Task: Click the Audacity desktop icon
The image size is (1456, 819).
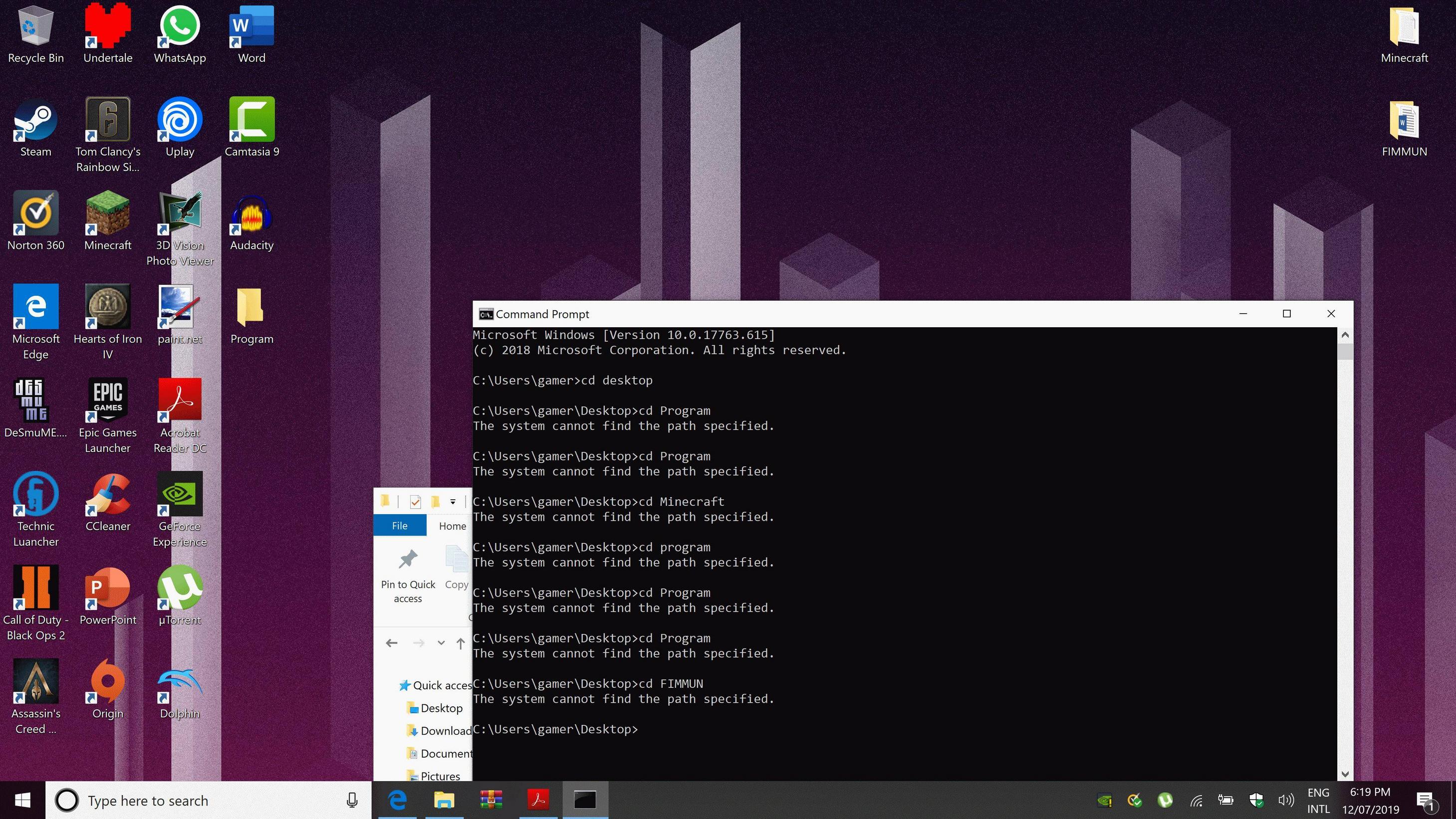Action: click(251, 214)
